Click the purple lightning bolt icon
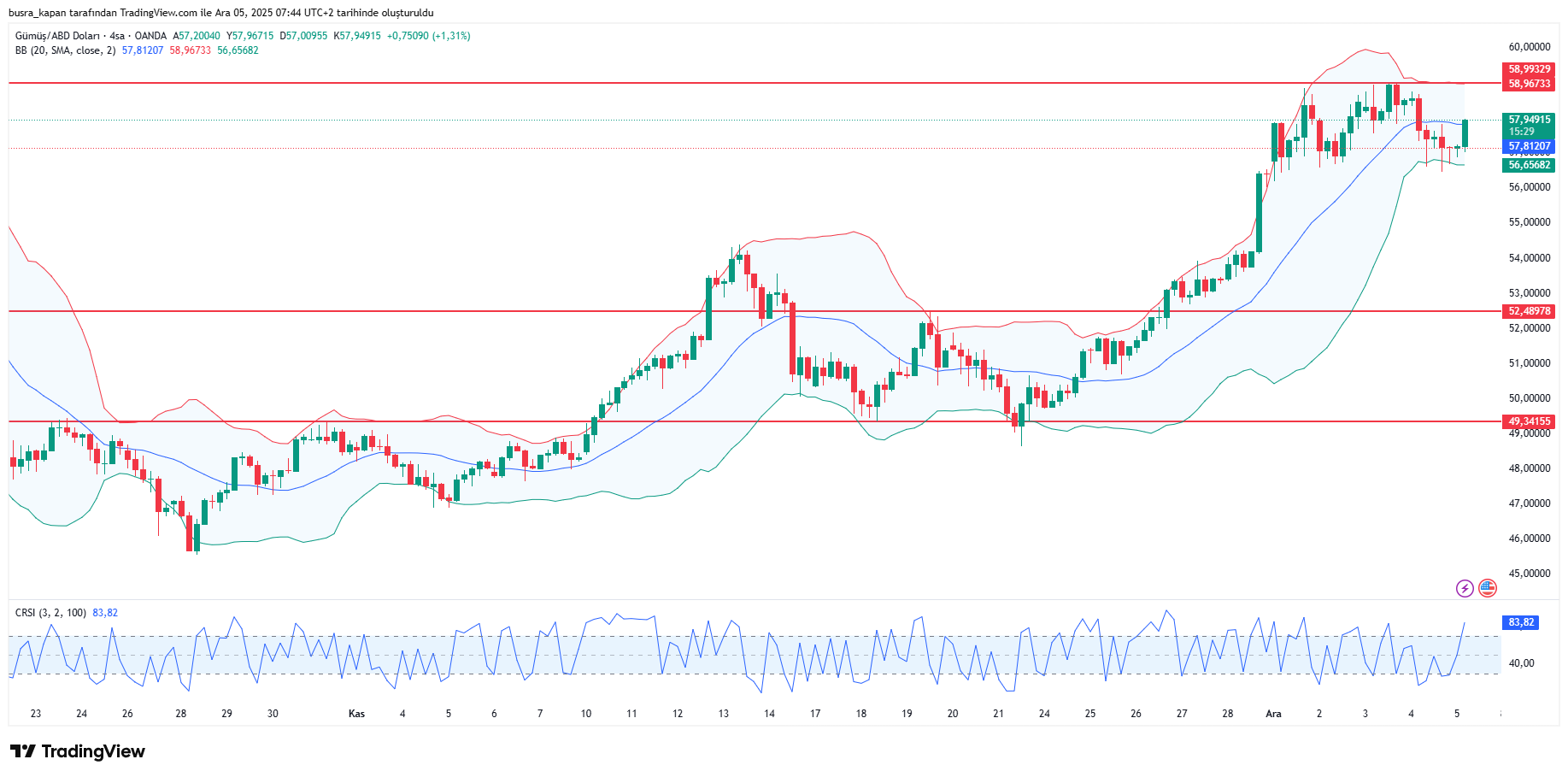This screenshot has height=777, width=1568. click(x=1465, y=588)
